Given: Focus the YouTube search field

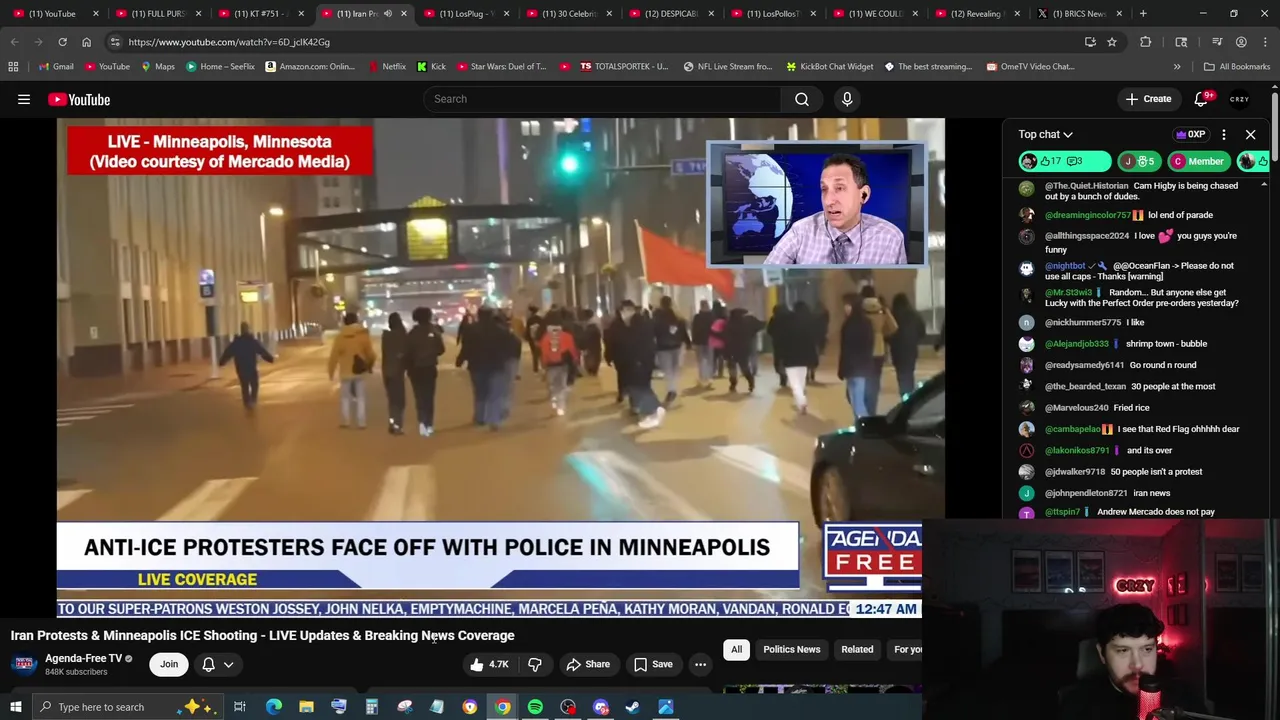Looking at the screenshot, I should pos(603,99).
